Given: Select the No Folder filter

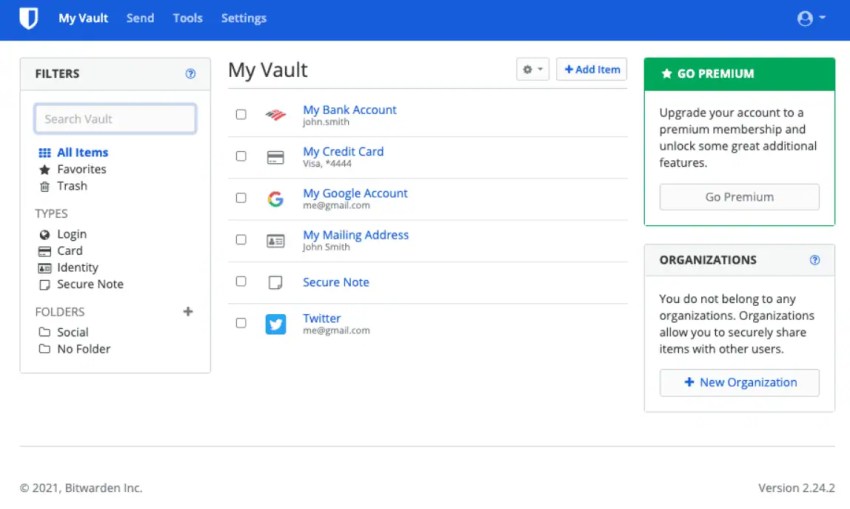Looking at the screenshot, I should [x=83, y=349].
